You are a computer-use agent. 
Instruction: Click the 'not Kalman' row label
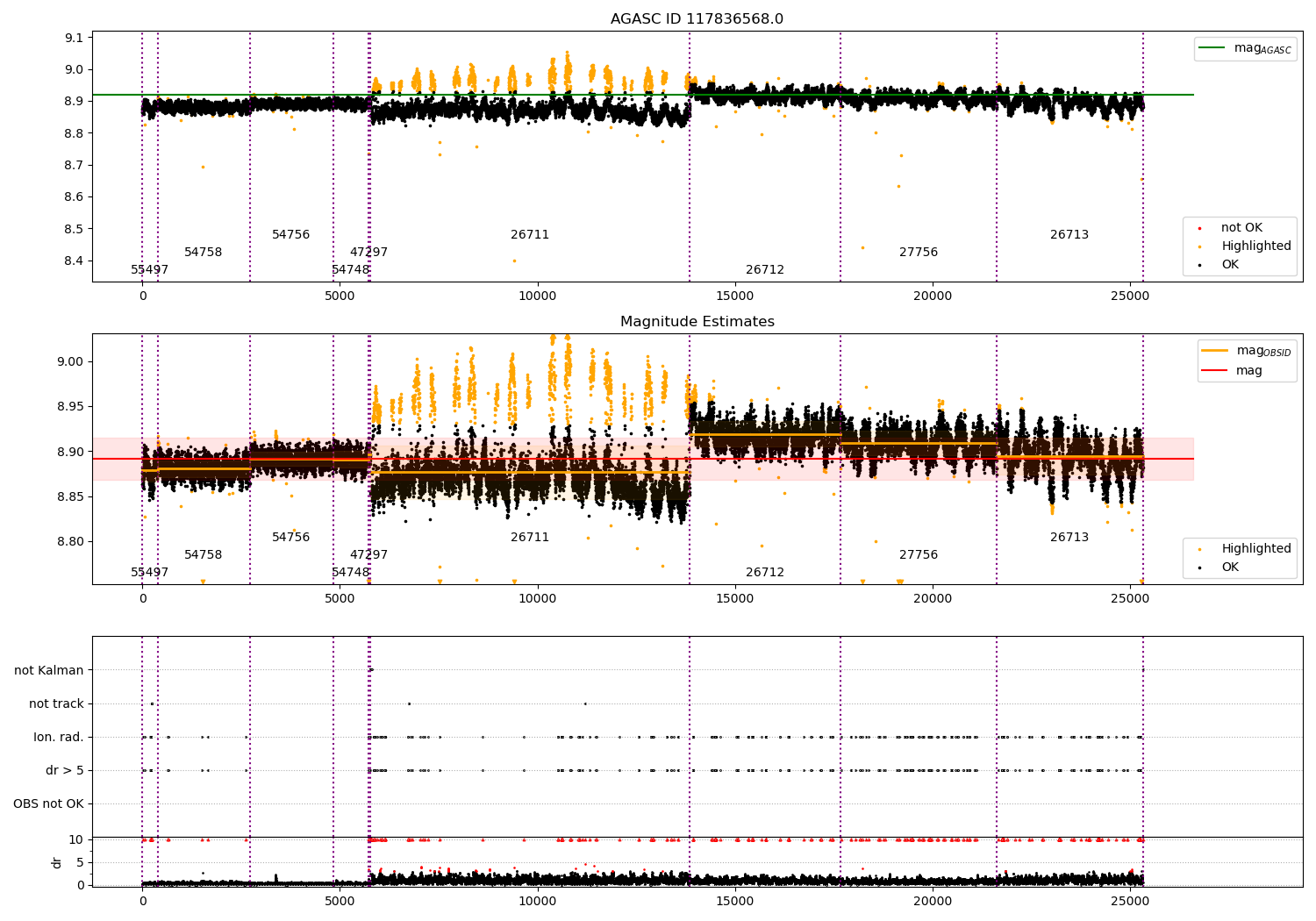(x=49, y=671)
